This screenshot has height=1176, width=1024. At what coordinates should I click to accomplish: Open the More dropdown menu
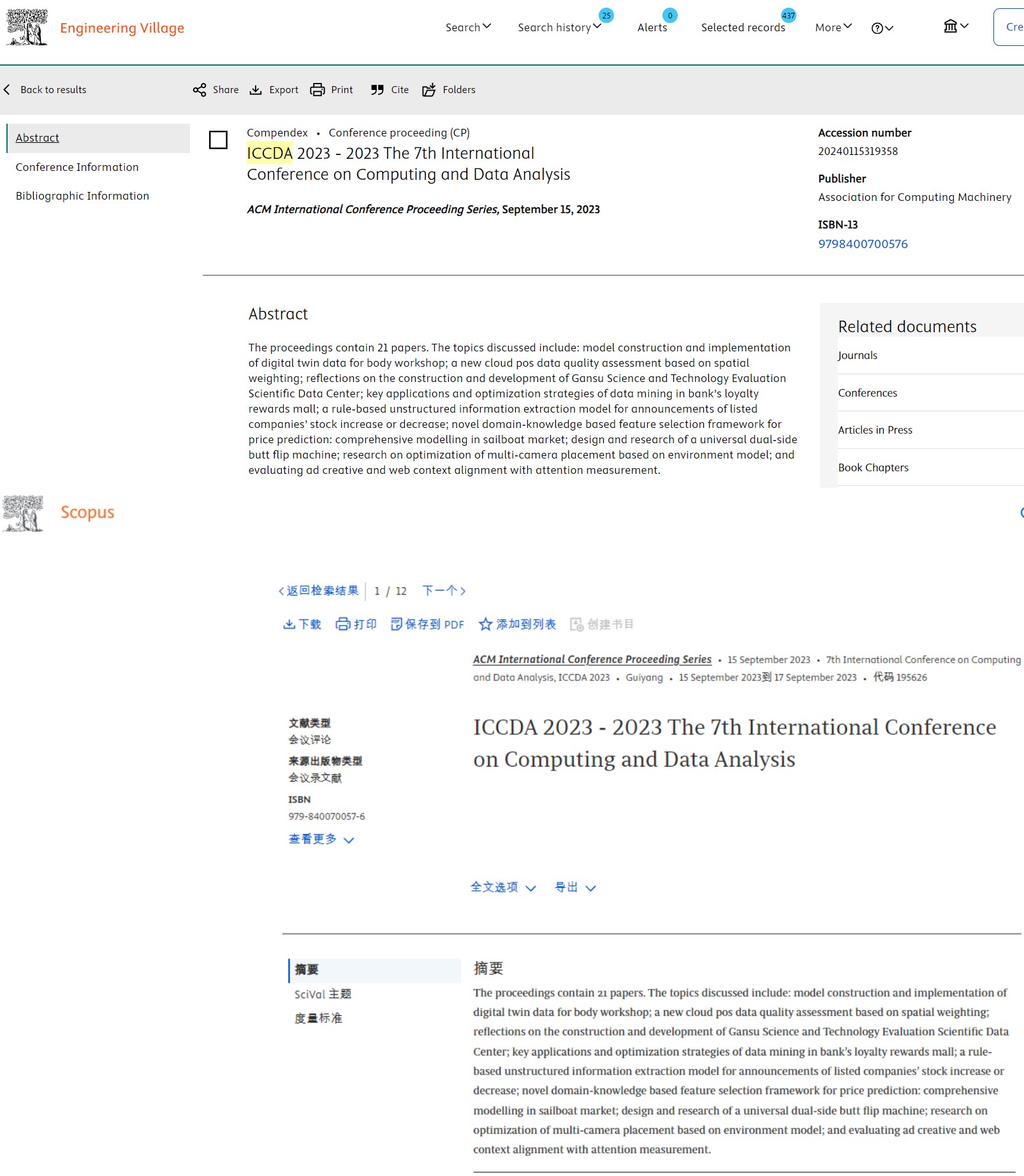[833, 27]
